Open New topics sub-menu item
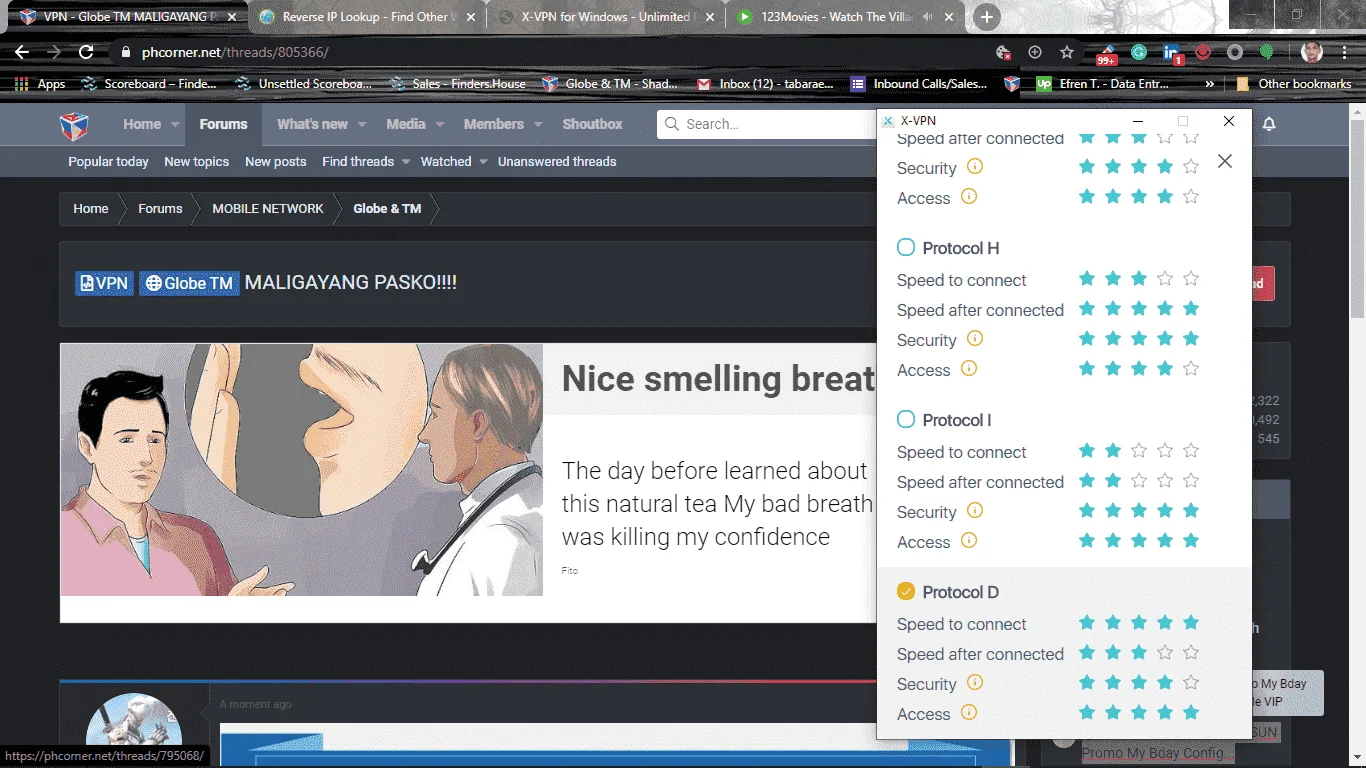1366x768 pixels. (196, 161)
